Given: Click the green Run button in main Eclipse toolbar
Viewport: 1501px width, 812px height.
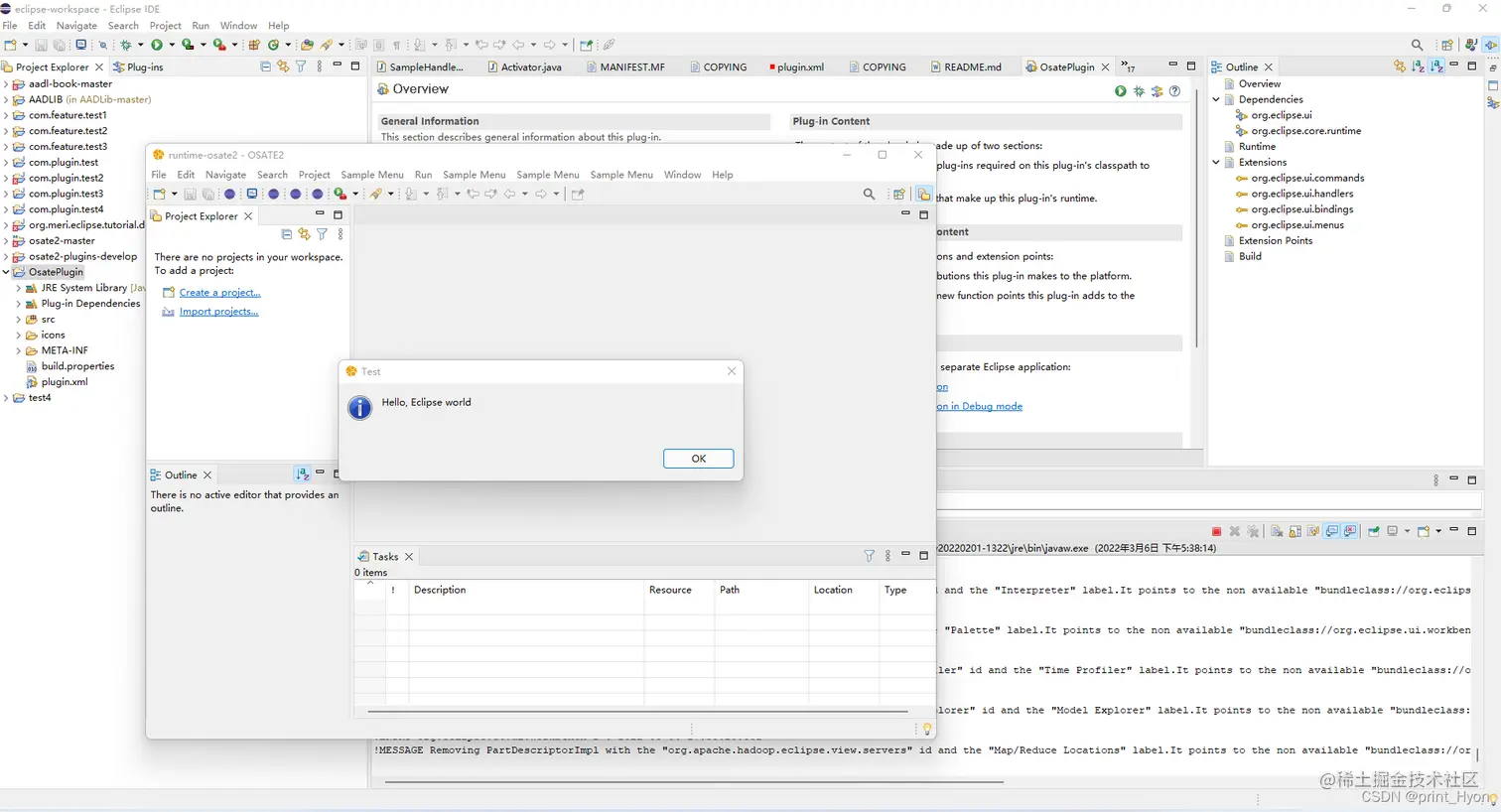Looking at the screenshot, I should [157, 45].
